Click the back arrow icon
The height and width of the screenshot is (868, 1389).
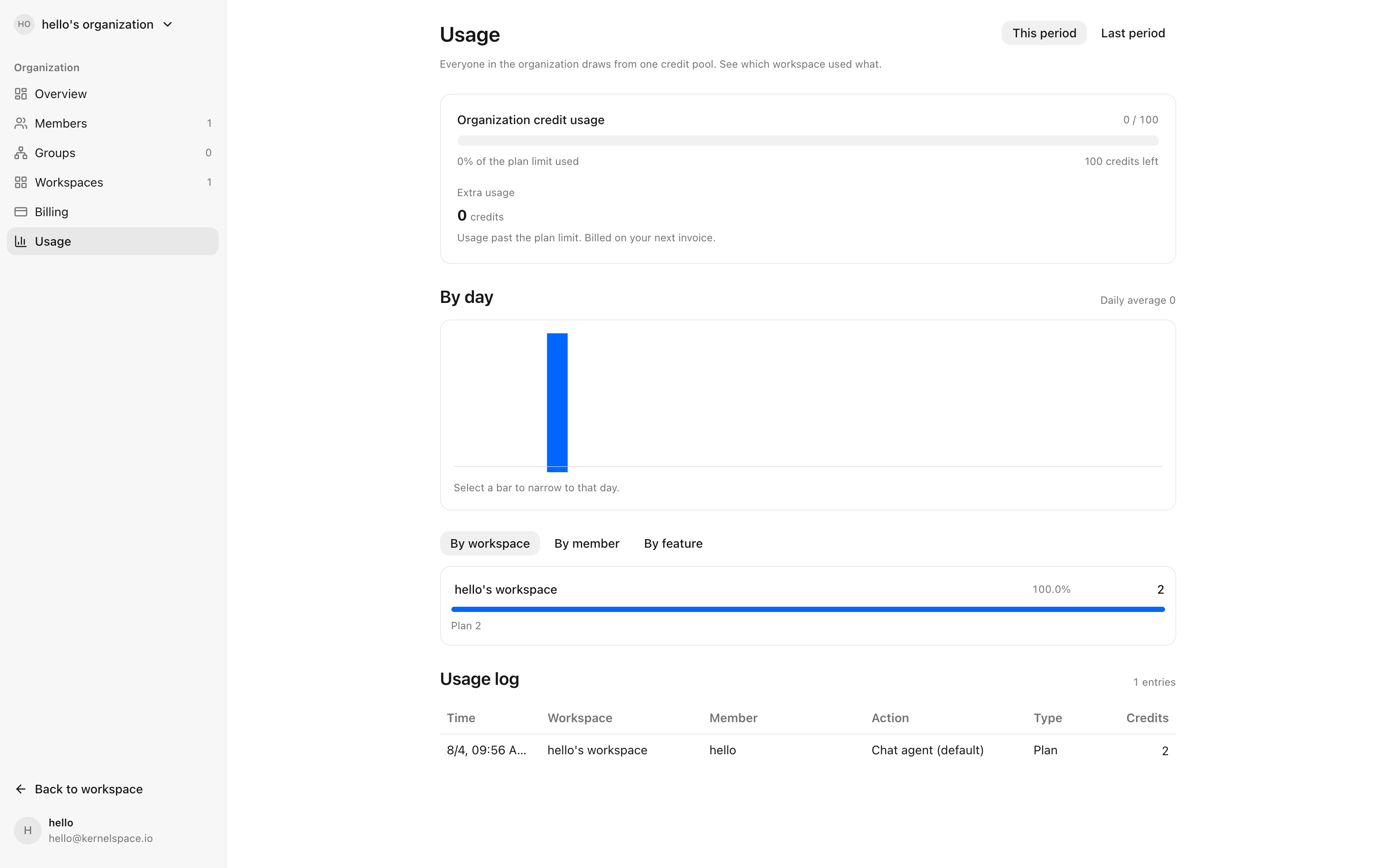[x=21, y=789]
